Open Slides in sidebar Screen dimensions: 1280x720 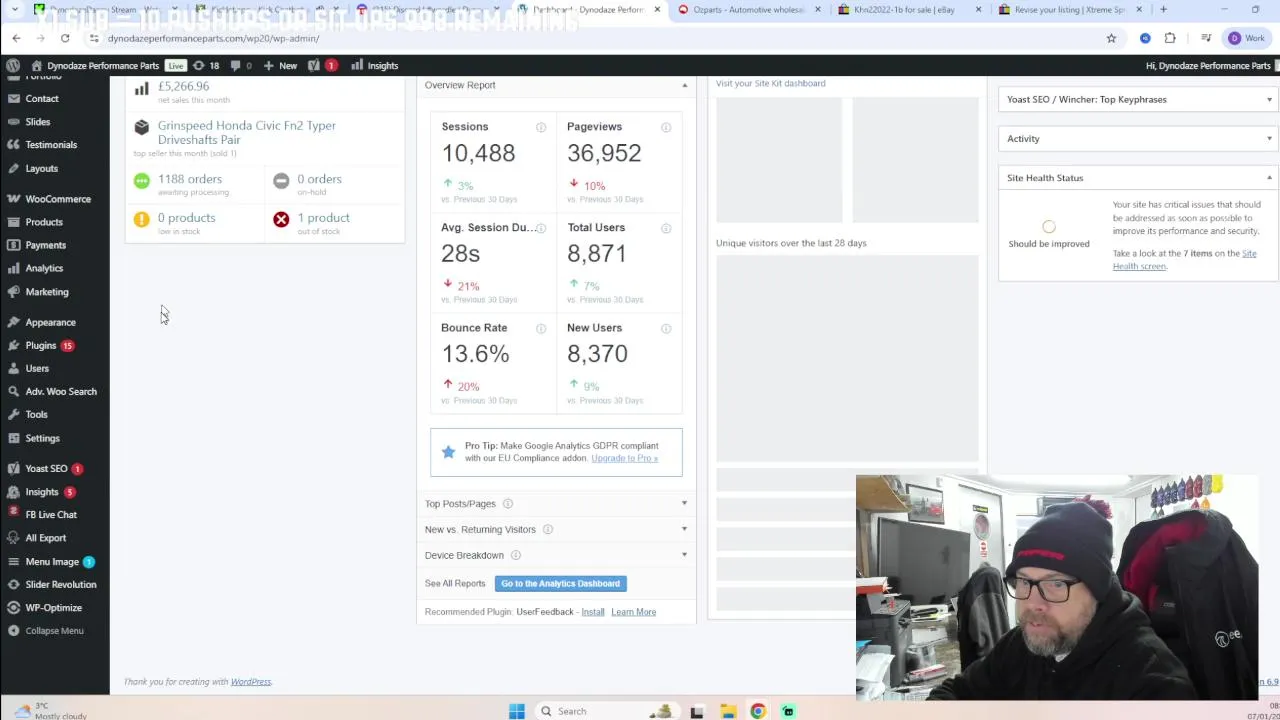point(38,122)
